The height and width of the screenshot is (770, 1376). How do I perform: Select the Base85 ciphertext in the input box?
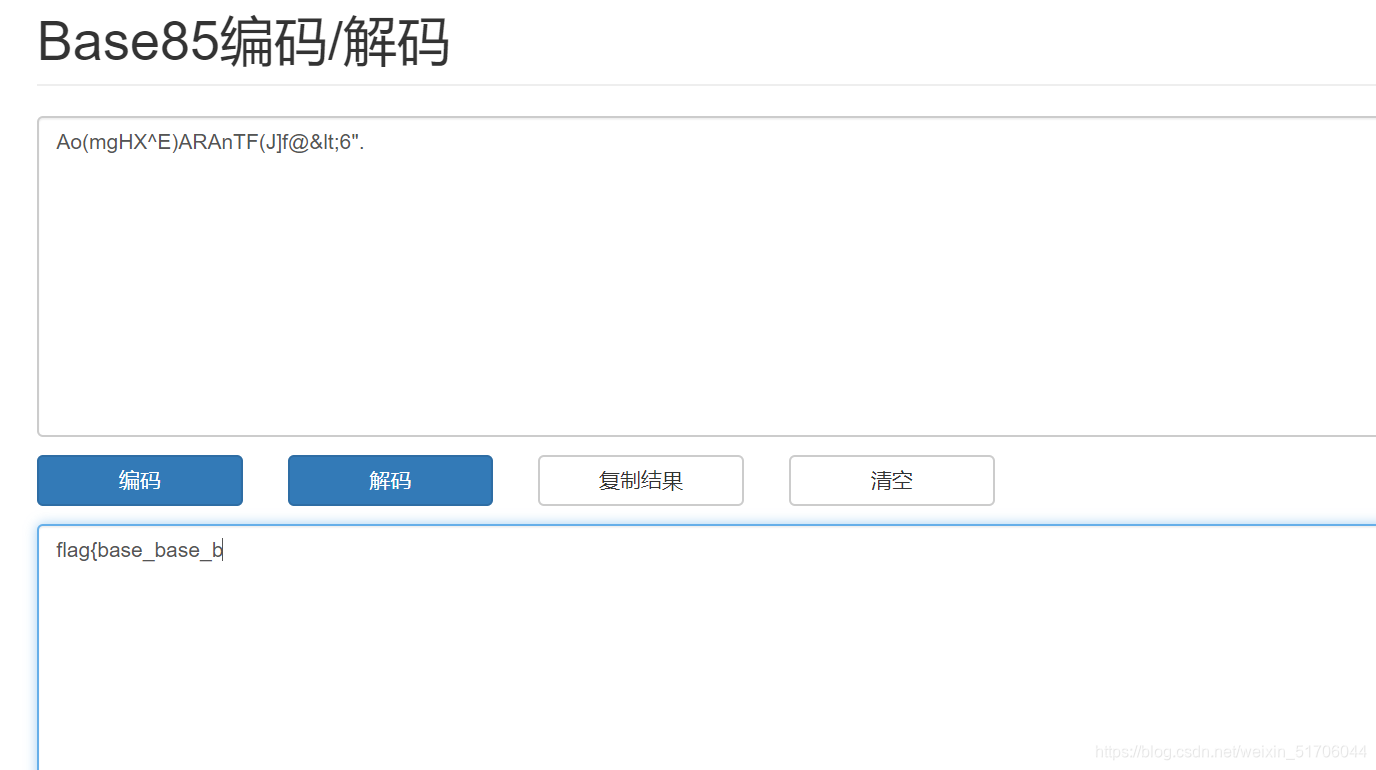point(210,142)
